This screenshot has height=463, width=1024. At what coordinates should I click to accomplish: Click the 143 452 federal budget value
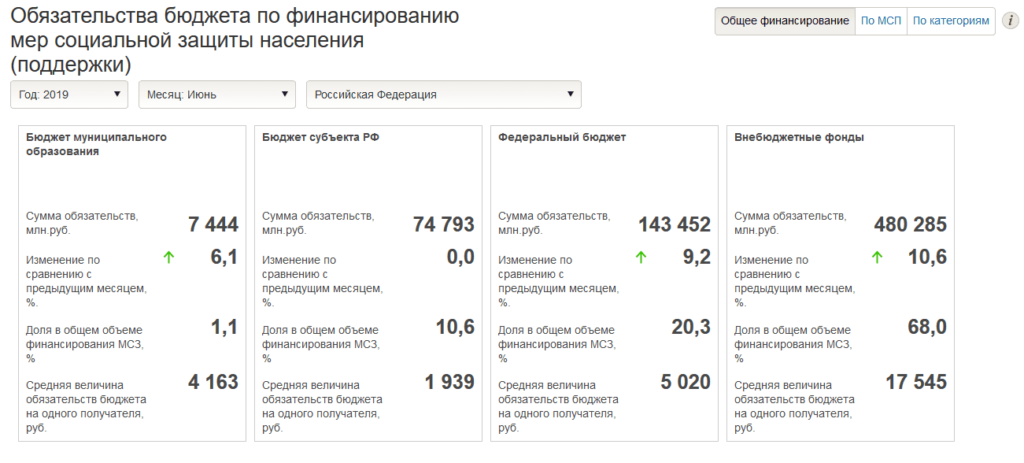674,224
